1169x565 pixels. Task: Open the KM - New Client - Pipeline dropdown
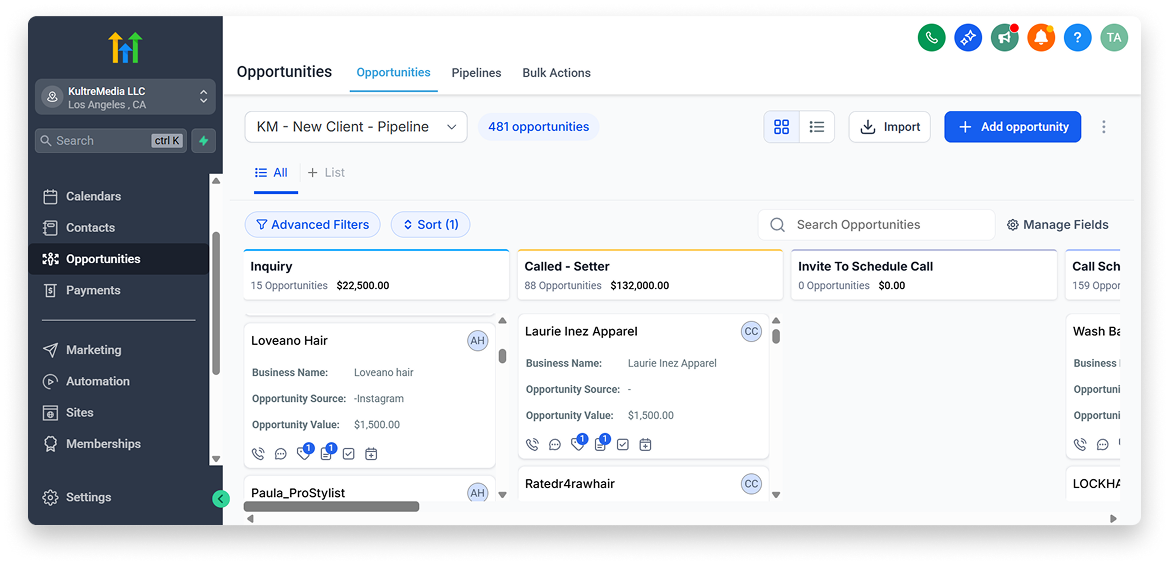pyautogui.click(x=356, y=127)
